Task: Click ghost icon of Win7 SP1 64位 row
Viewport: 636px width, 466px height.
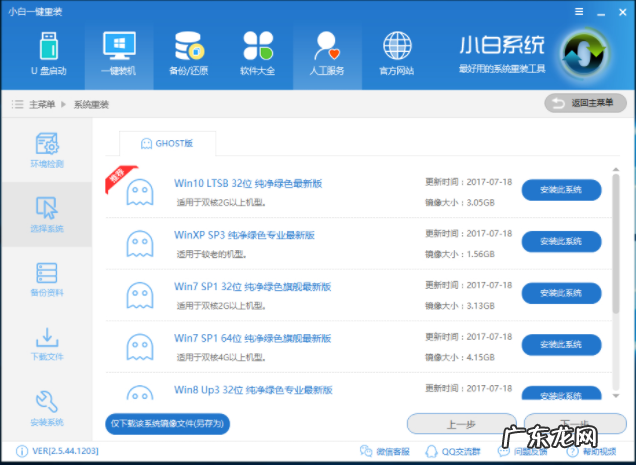Action: coord(140,347)
